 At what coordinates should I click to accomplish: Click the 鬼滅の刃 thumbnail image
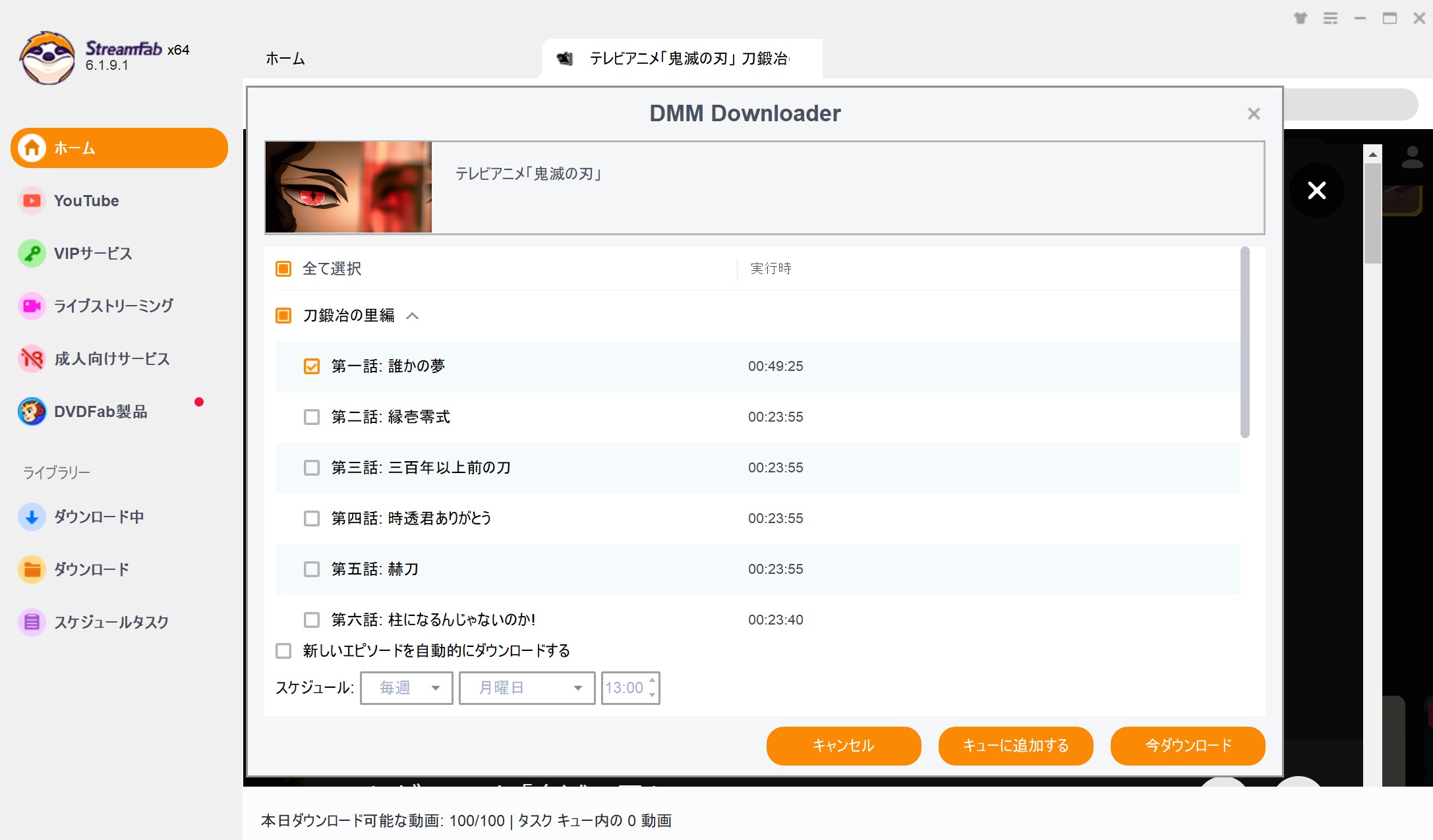click(x=348, y=187)
